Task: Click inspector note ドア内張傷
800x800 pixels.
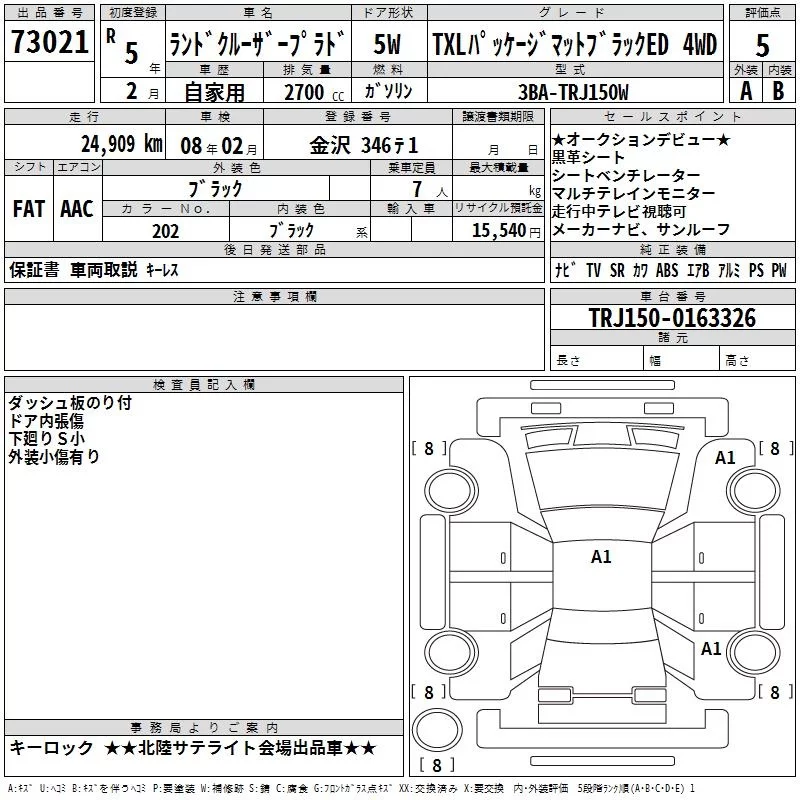Action: point(46,421)
